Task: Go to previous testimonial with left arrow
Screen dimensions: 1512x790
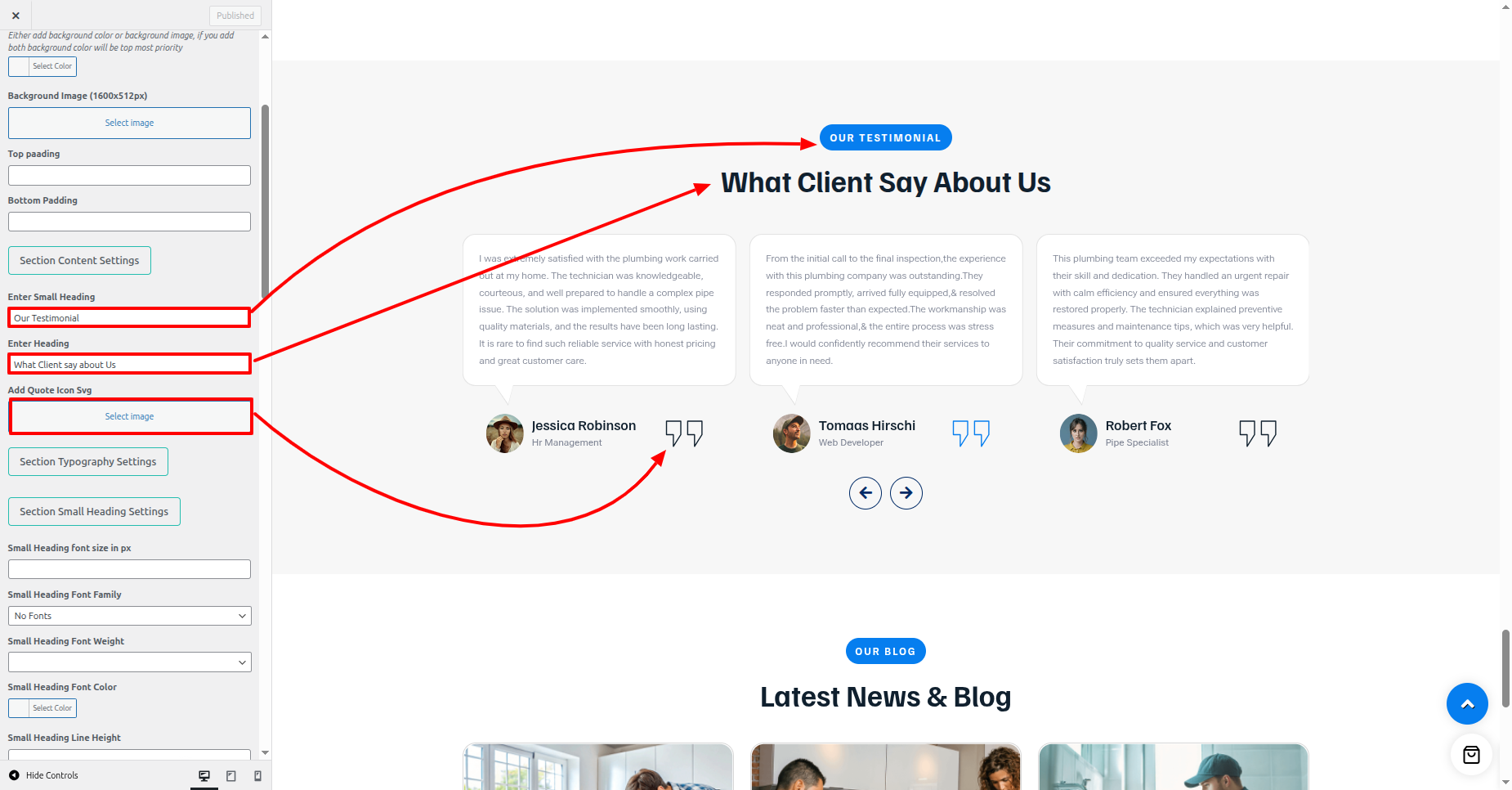Action: pos(866,493)
